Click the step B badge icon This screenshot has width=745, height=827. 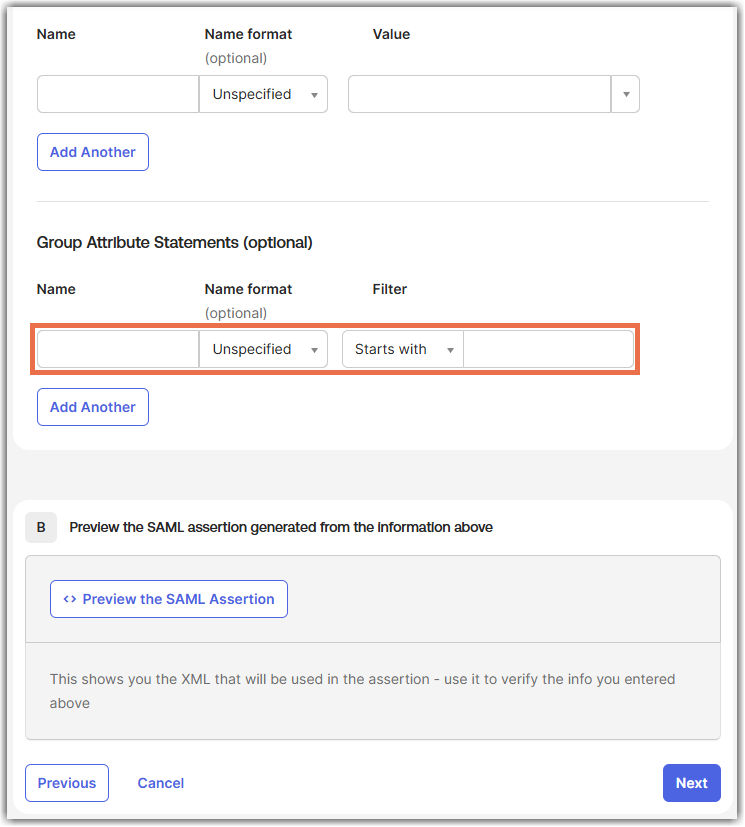click(41, 527)
